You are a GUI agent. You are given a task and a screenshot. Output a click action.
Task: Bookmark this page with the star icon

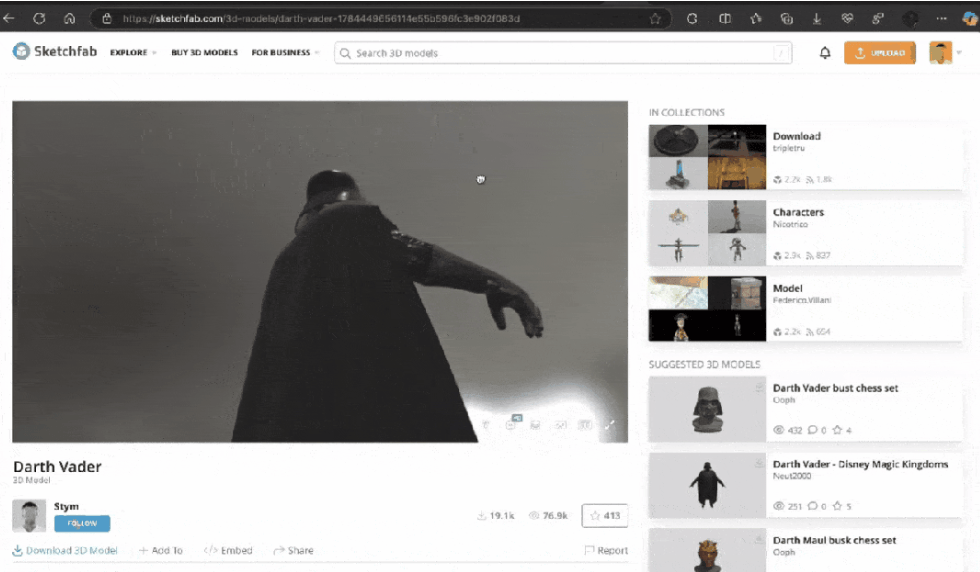(x=655, y=19)
